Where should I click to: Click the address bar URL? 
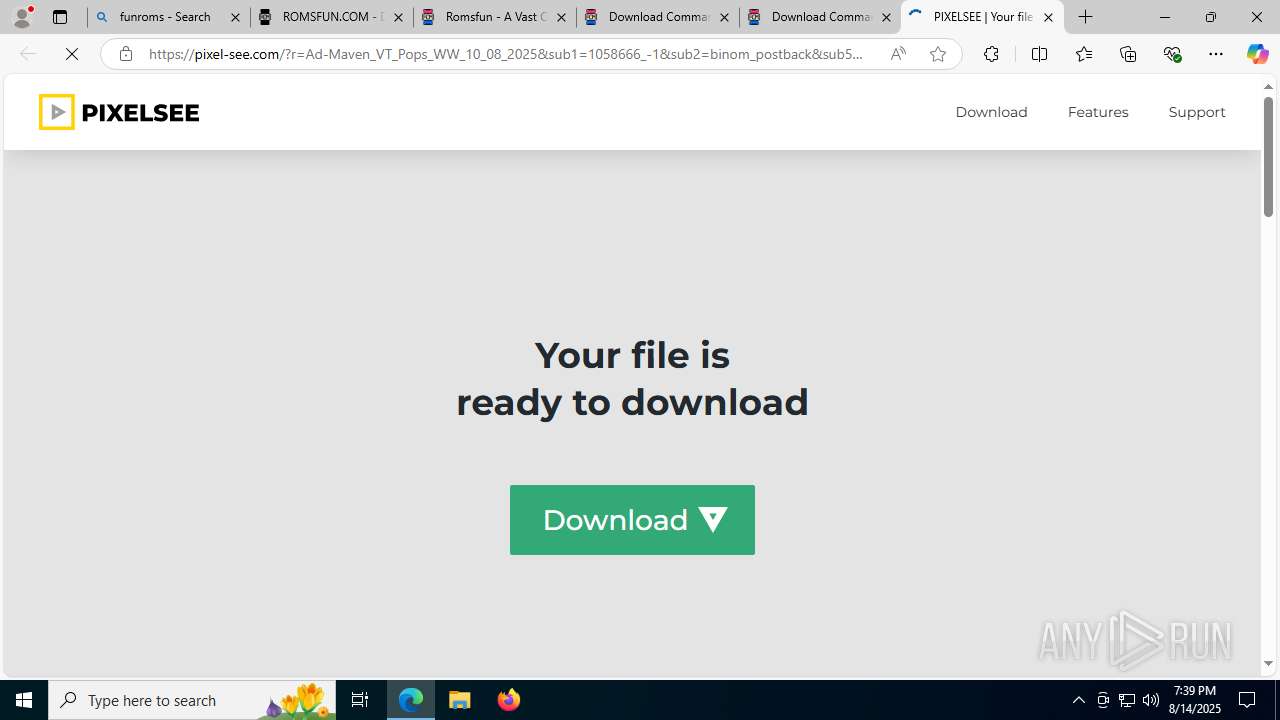505,54
